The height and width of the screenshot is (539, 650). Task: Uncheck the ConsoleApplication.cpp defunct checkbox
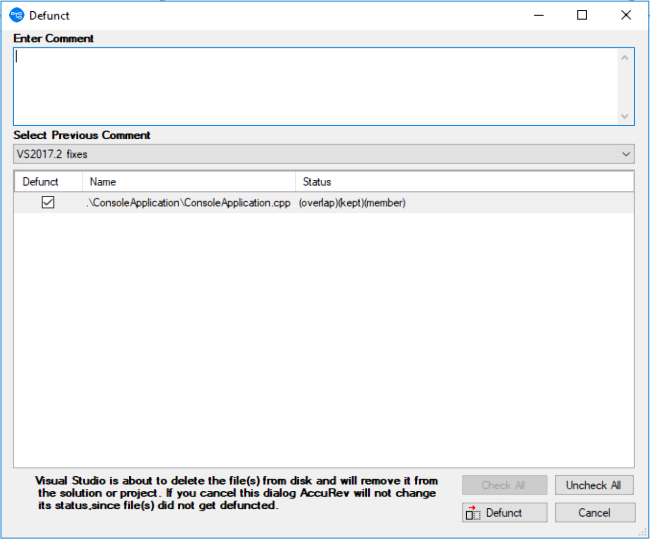[48, 203]
